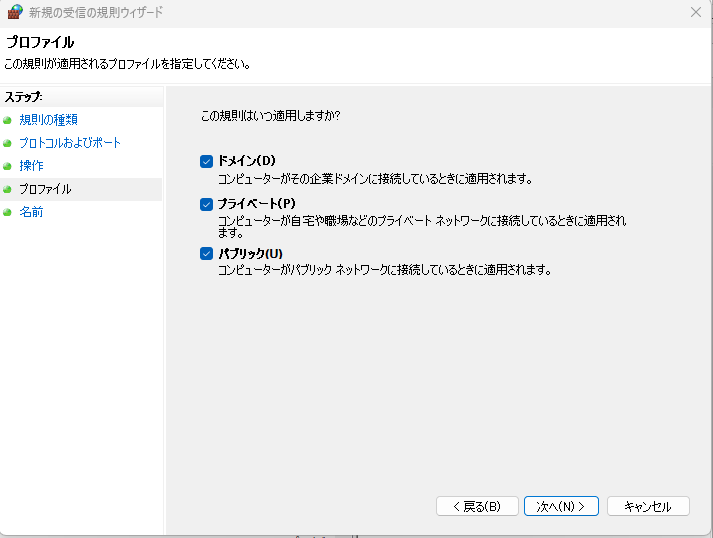Go to the 規則の種類 step

point(48,120)
